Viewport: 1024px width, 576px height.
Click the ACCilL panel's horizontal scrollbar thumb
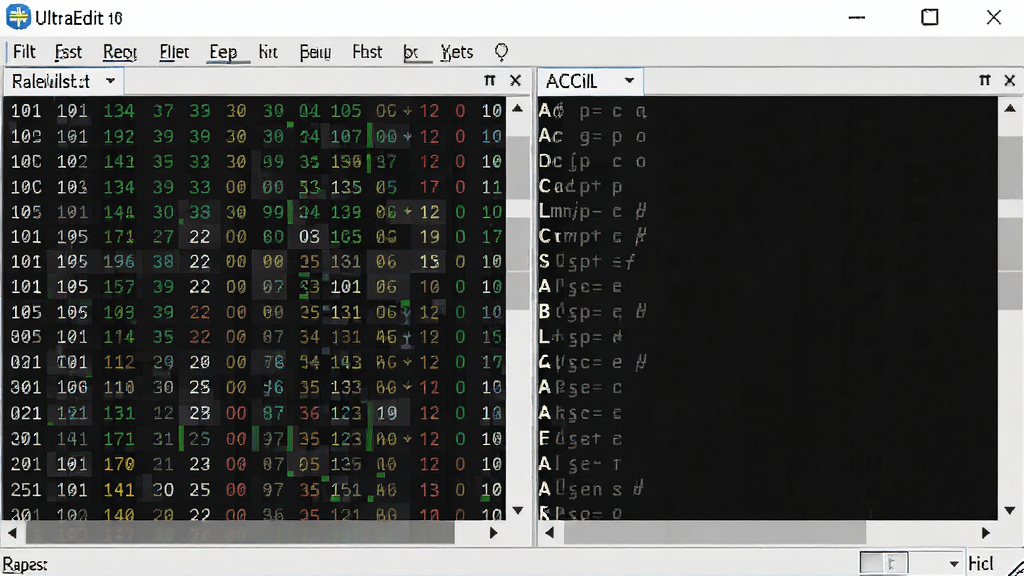tap(715, 534)
